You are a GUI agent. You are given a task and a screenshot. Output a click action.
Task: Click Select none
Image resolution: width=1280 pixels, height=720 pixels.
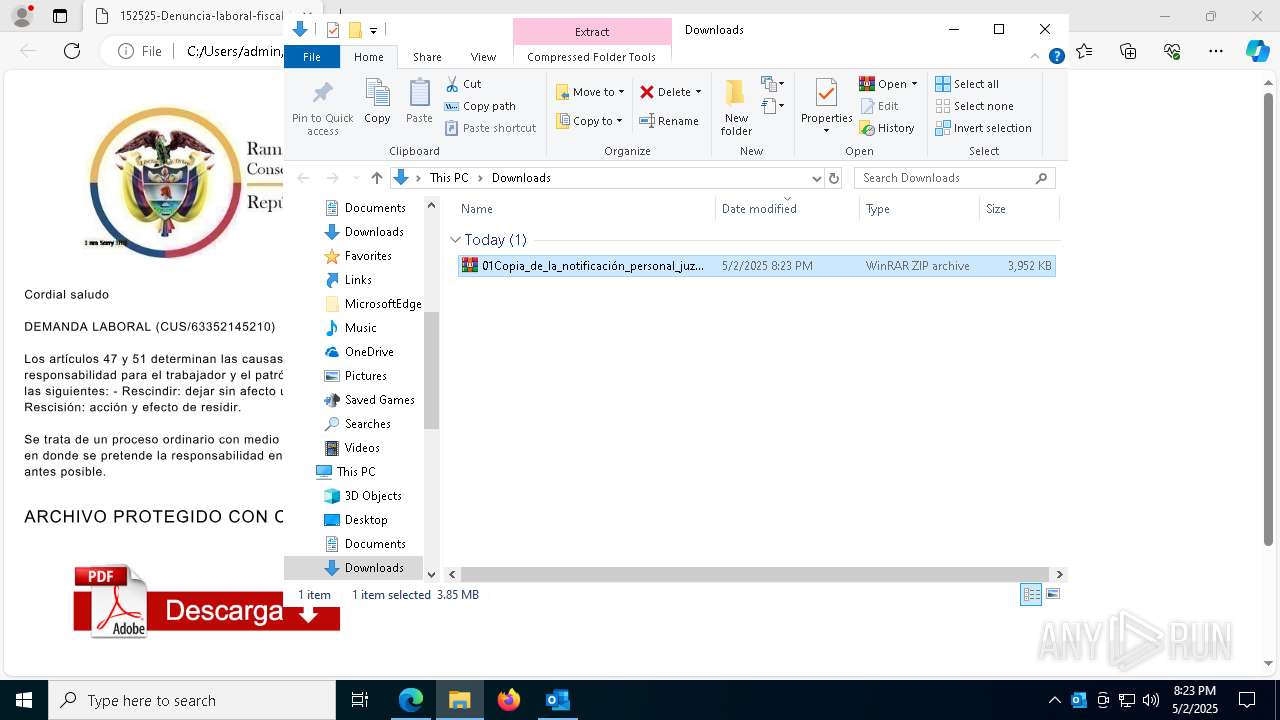974,106
